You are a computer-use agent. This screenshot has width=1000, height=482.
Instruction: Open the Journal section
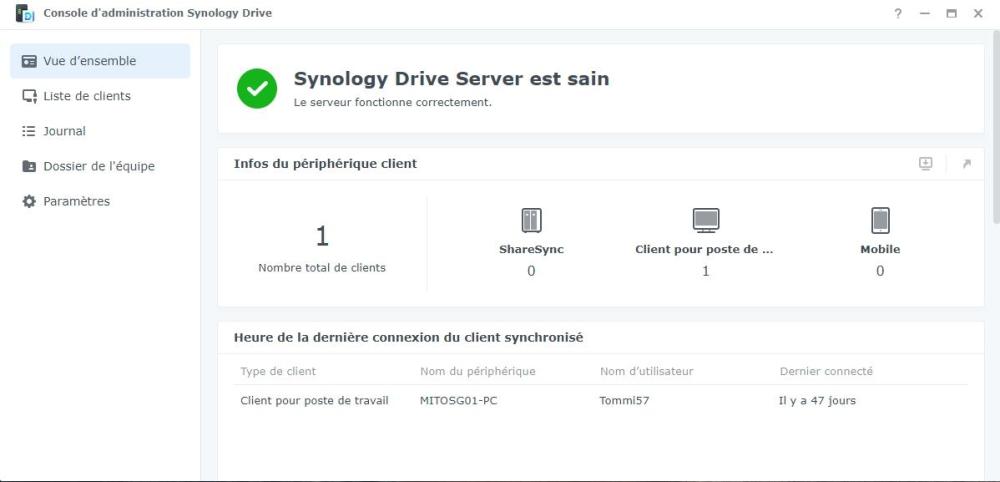100,131
